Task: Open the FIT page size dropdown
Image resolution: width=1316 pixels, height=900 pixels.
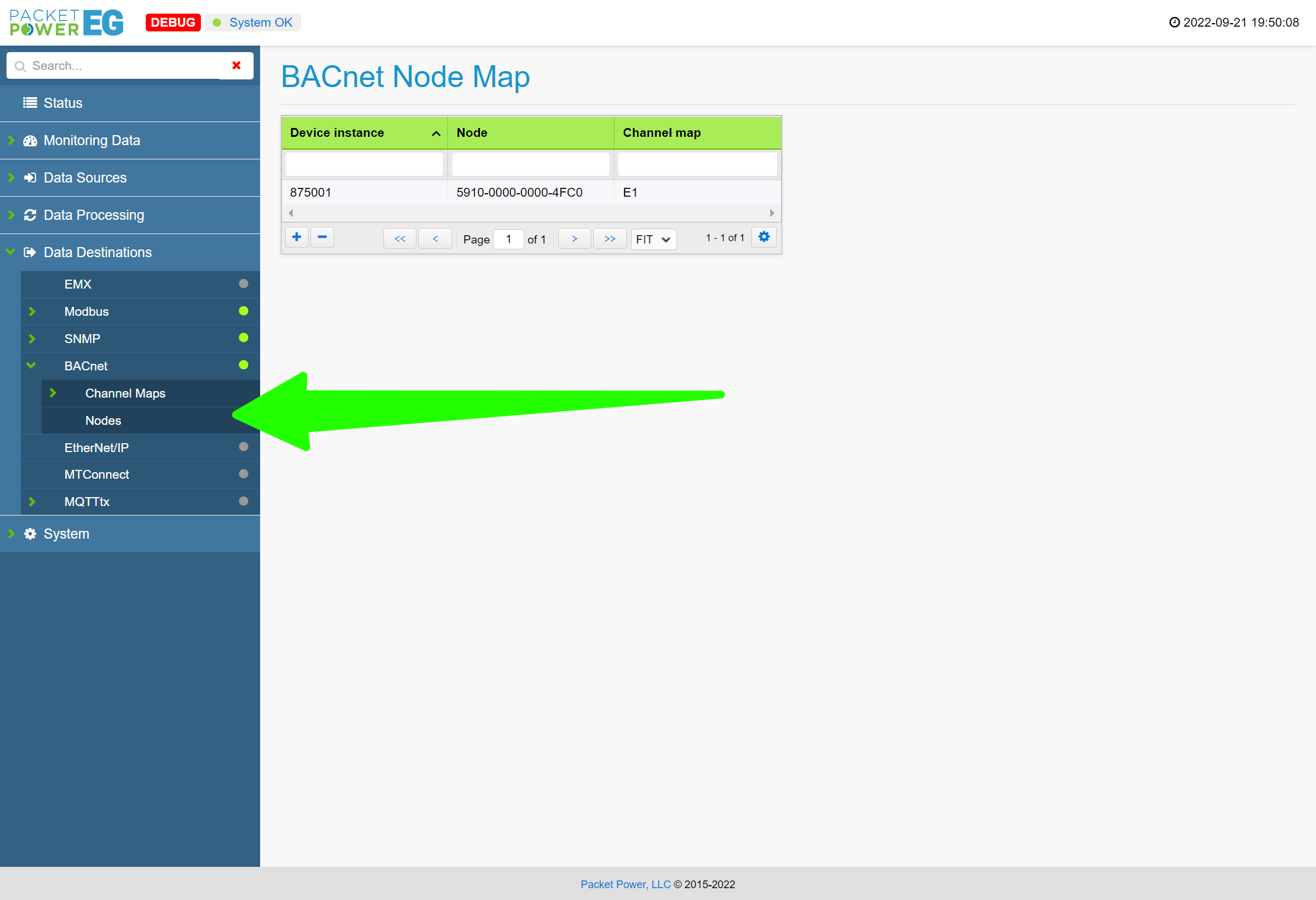Action: click(x=653, y=239)
